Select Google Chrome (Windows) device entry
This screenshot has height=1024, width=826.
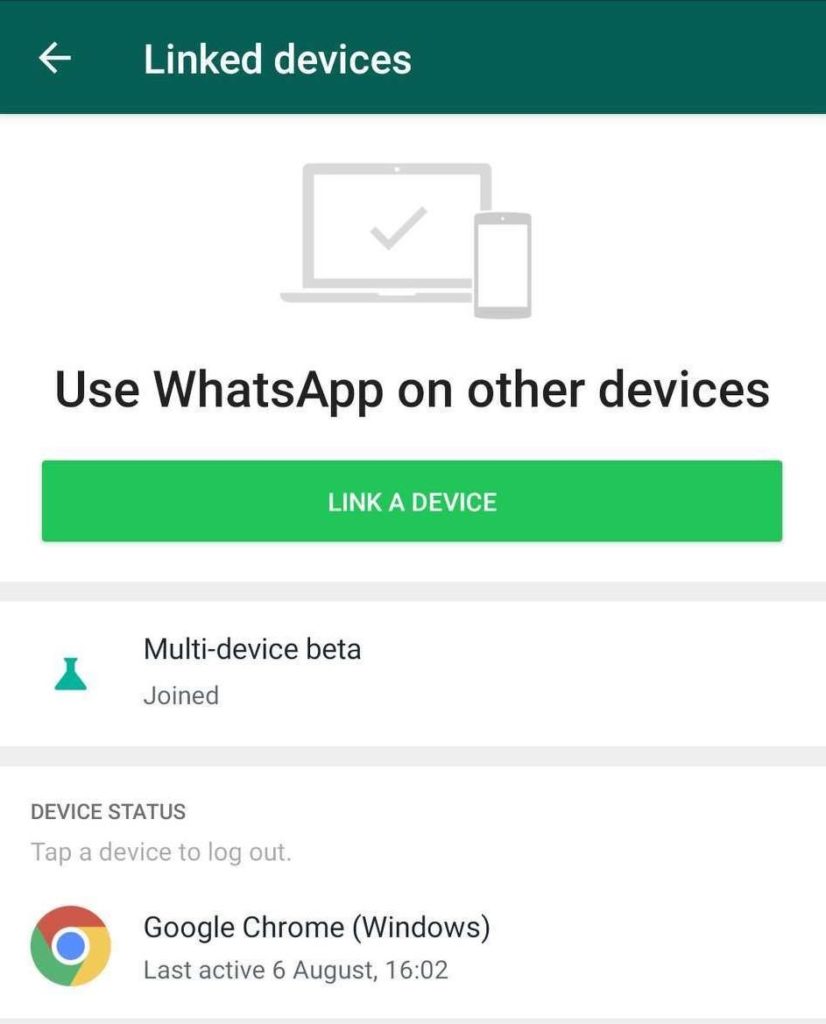(413, 946)
